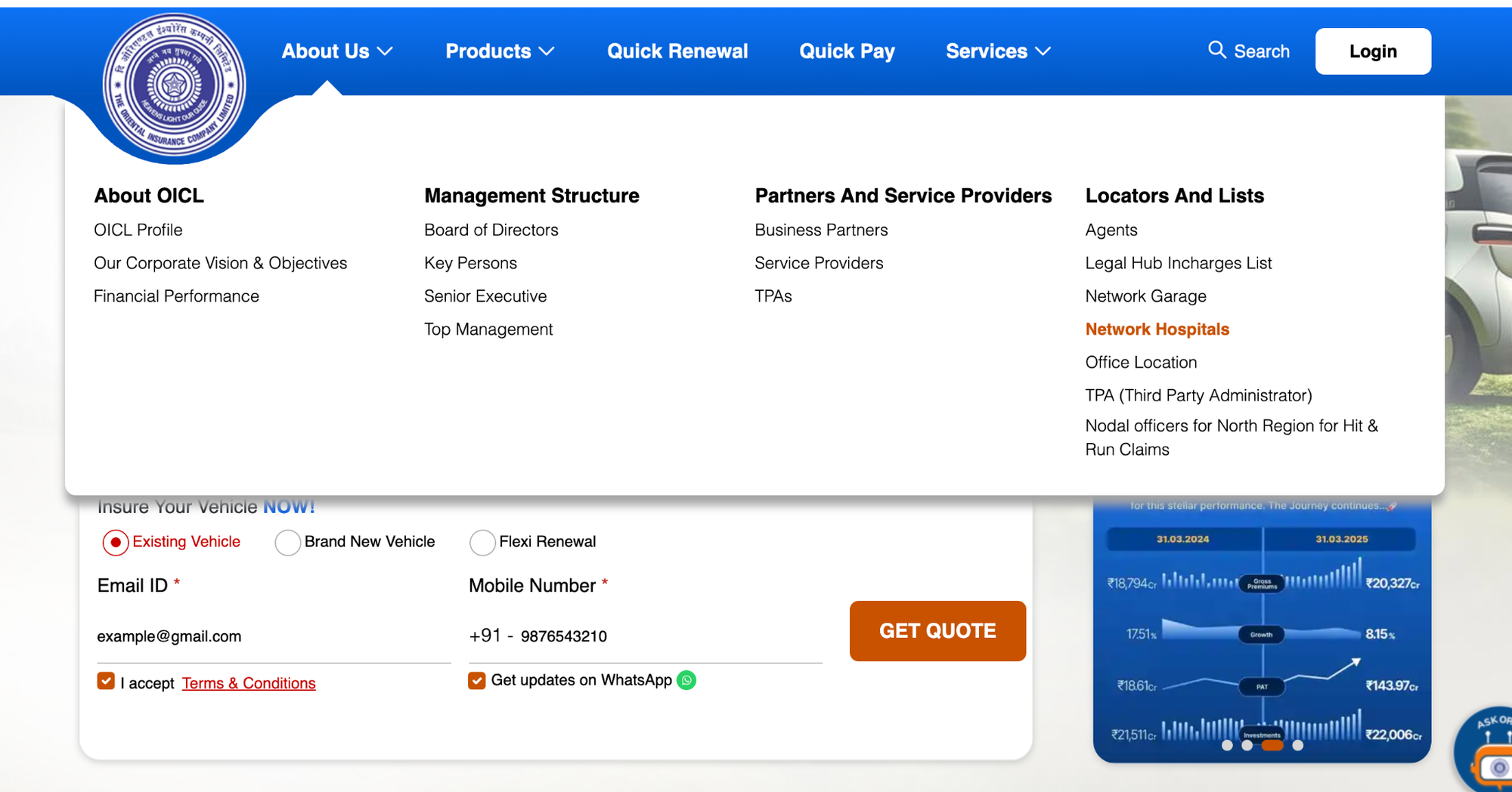
Task: Open Office Location
Action: pos(1142,363)
